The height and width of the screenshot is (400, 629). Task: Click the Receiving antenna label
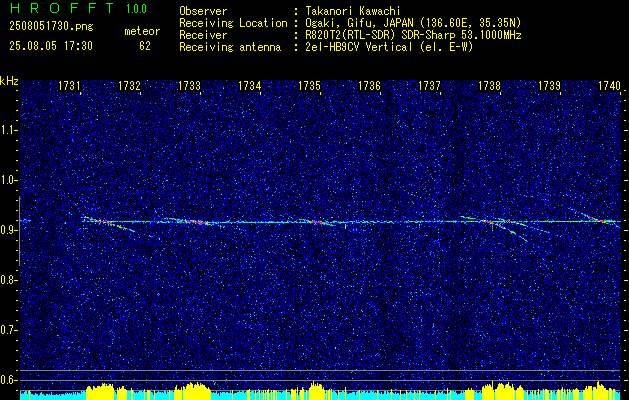pos(230,47)
